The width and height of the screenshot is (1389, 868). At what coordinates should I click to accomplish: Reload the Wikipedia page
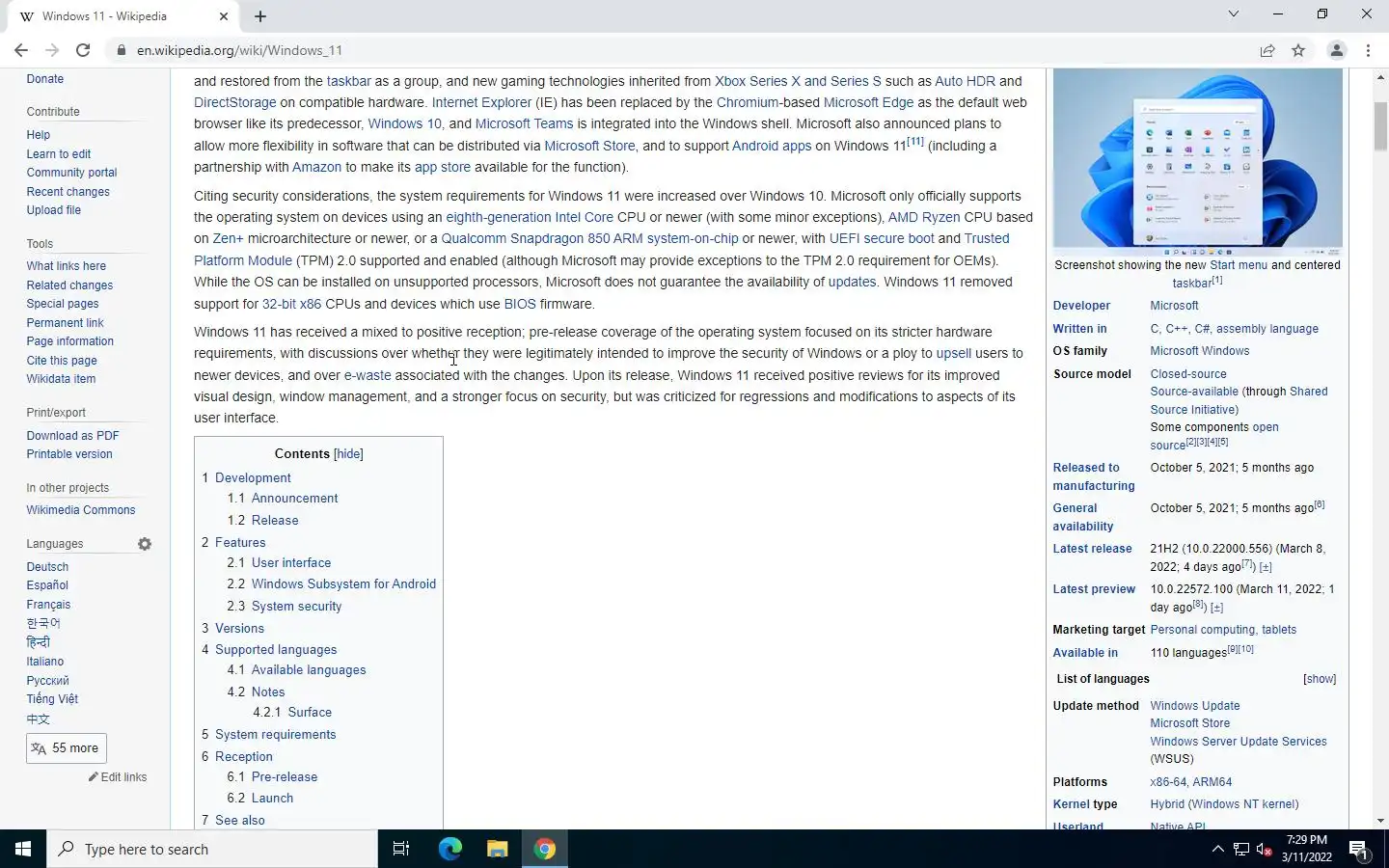click(x=83, y=50)
